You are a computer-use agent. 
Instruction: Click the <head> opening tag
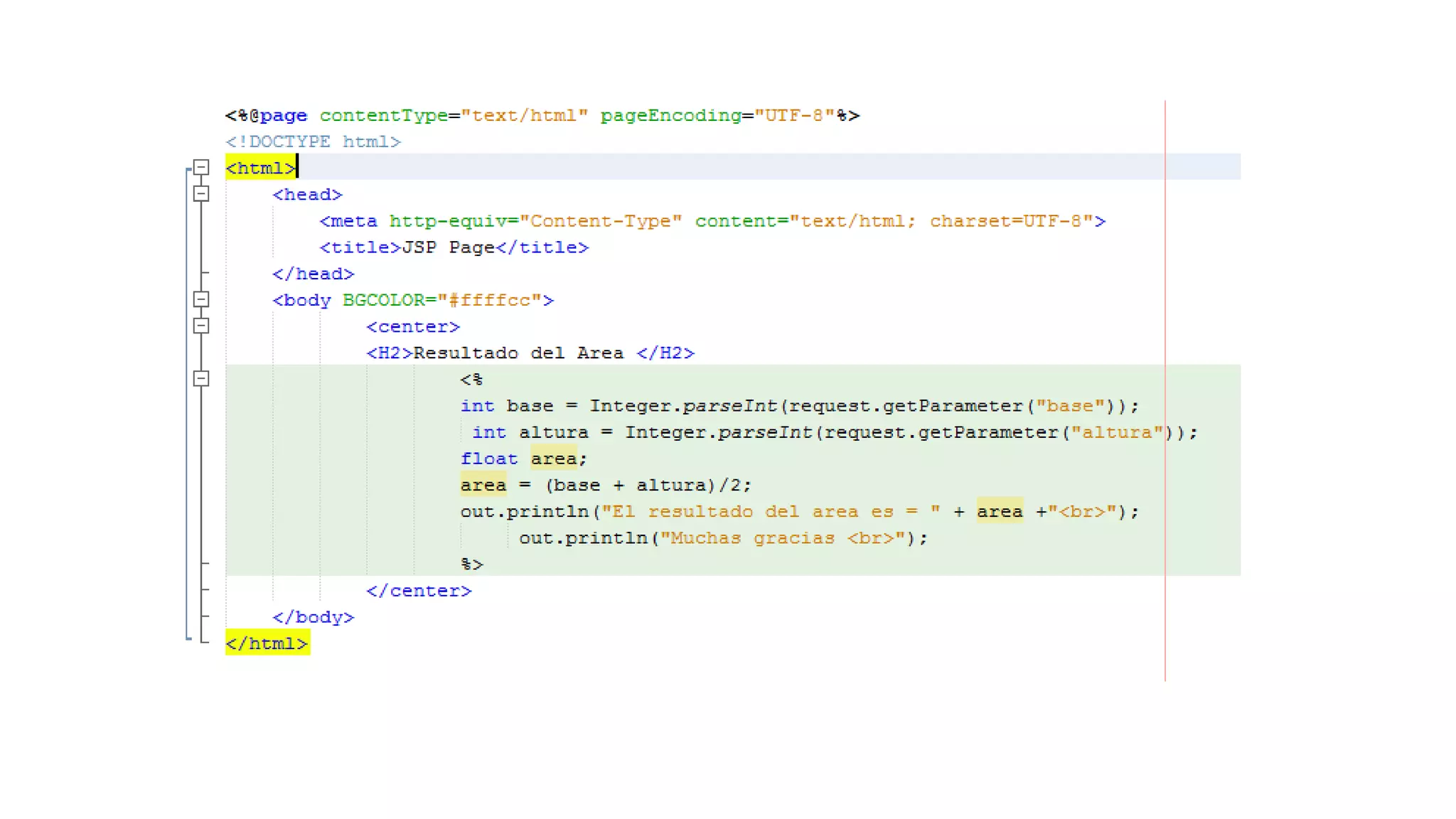click(307, 194)
